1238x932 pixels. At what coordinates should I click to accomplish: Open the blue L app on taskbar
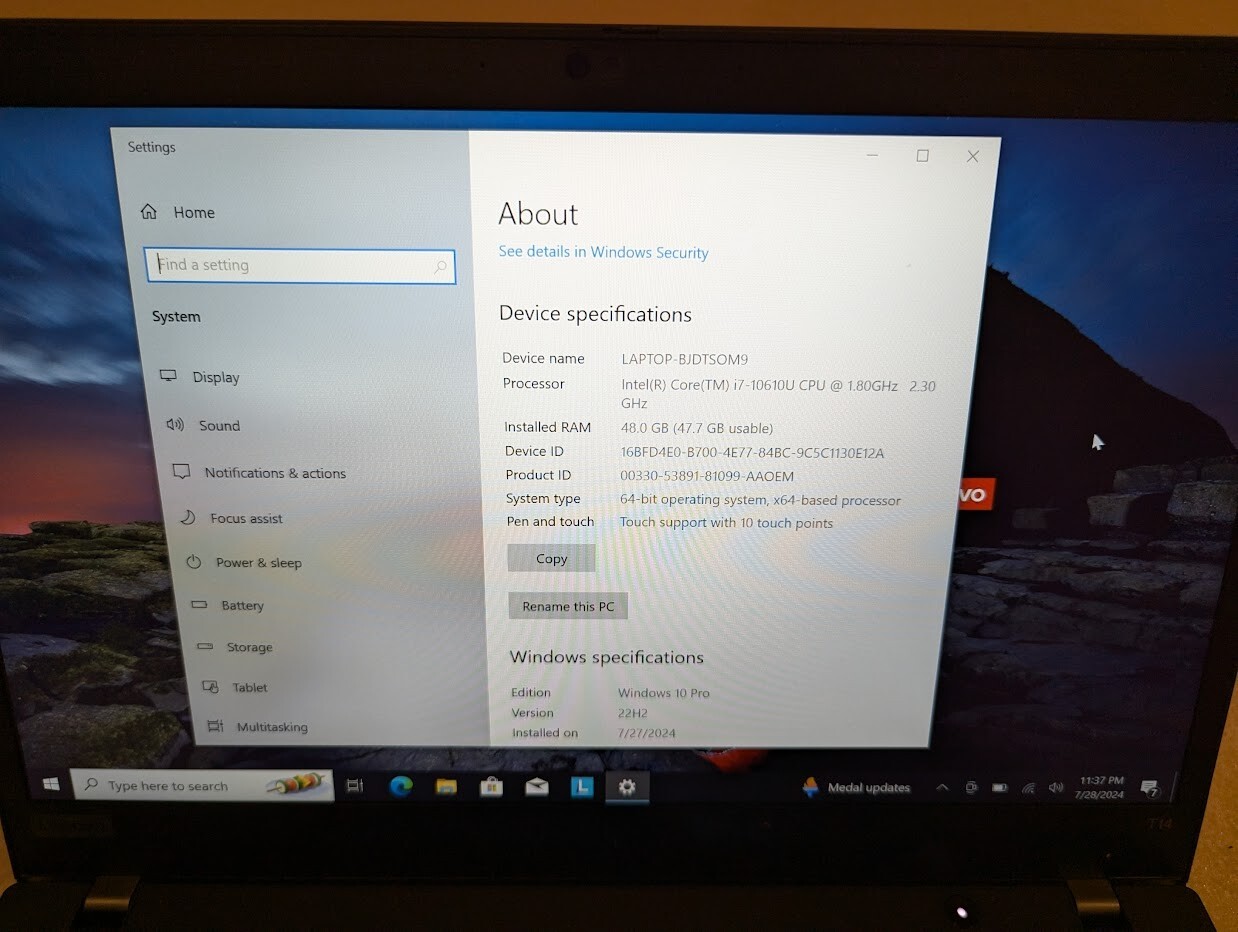coord(582,787)
